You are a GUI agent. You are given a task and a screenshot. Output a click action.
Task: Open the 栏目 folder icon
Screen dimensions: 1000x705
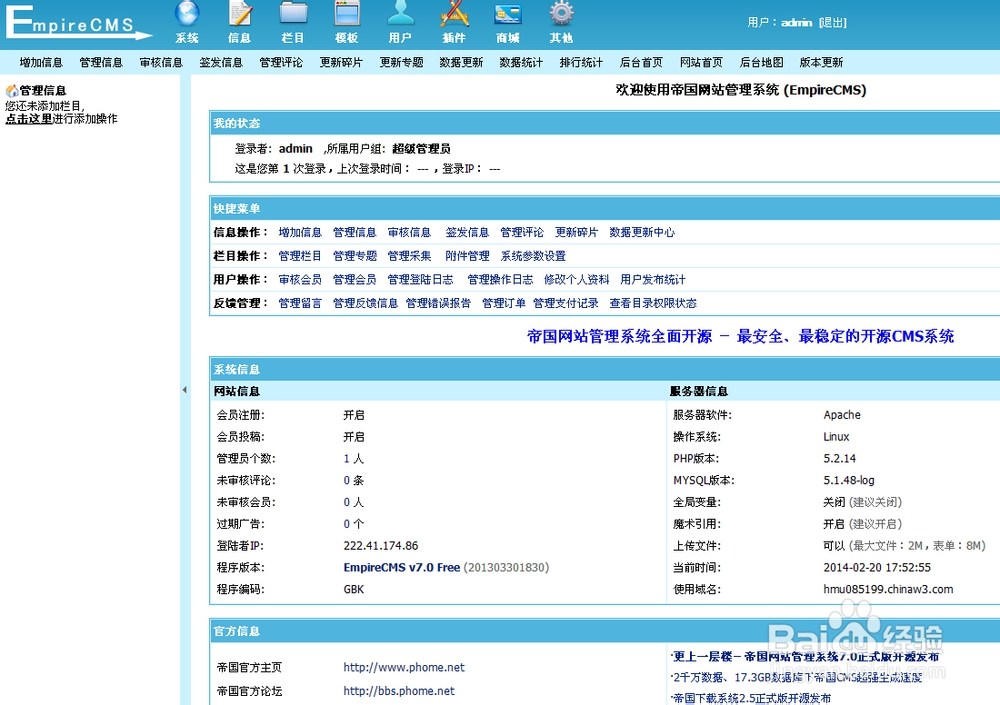tap(293, 13)
